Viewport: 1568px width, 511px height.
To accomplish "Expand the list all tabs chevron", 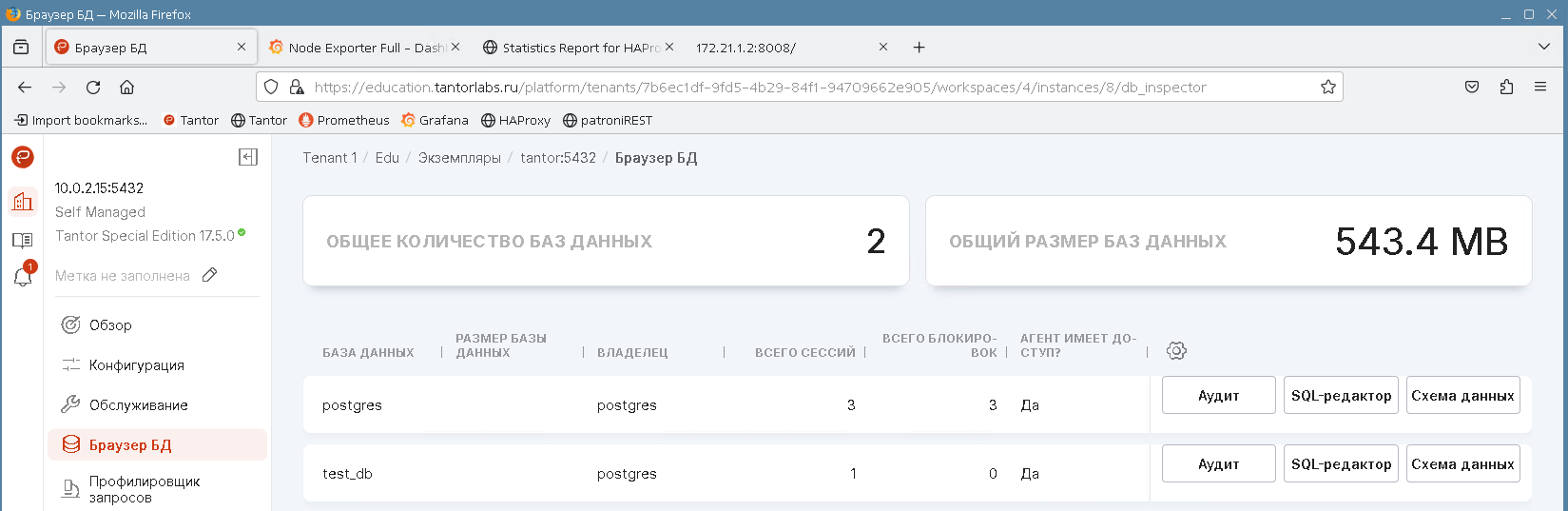I will tap(1543, 47).
